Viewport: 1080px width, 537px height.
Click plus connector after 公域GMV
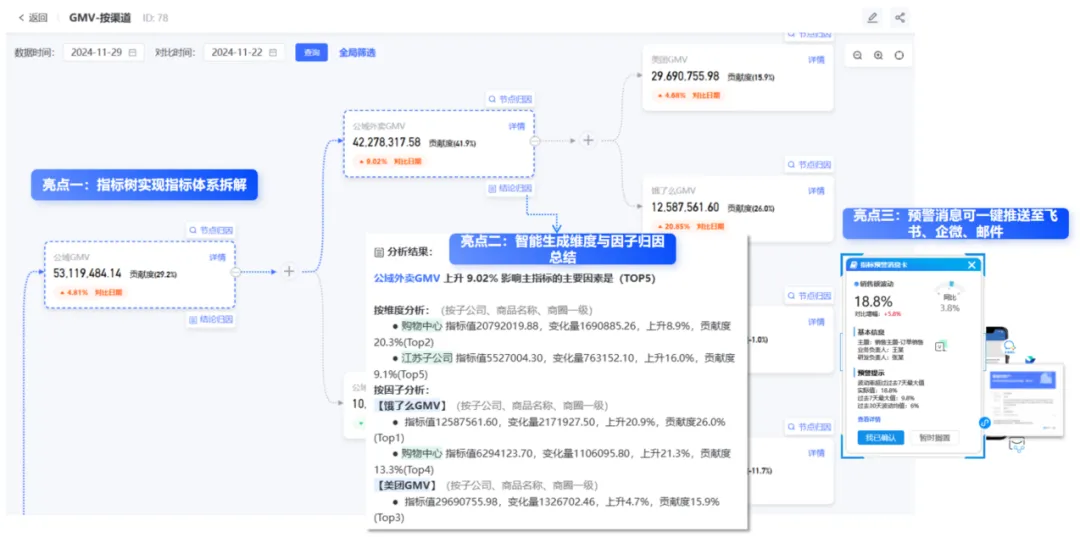[289, 272]
